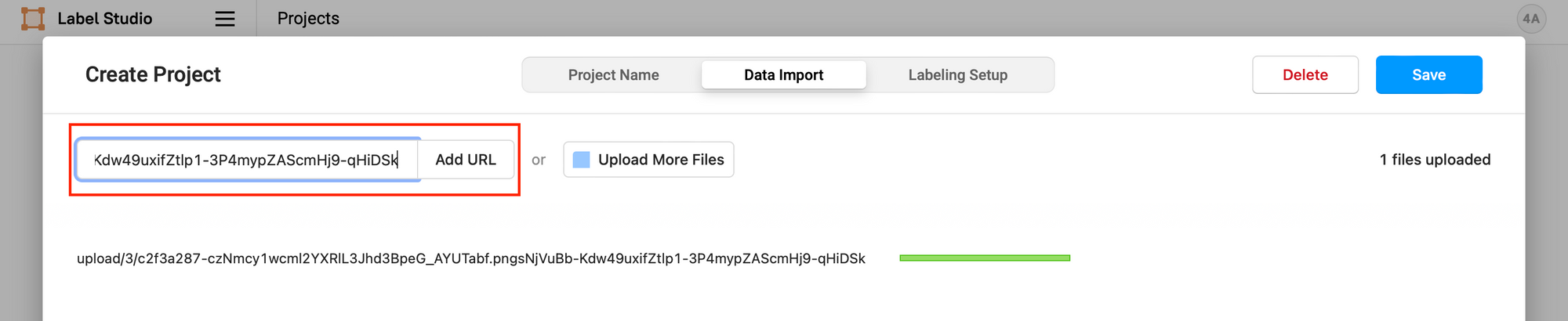
Task: Click the Label Studio title text
Action: click(105, 19)
